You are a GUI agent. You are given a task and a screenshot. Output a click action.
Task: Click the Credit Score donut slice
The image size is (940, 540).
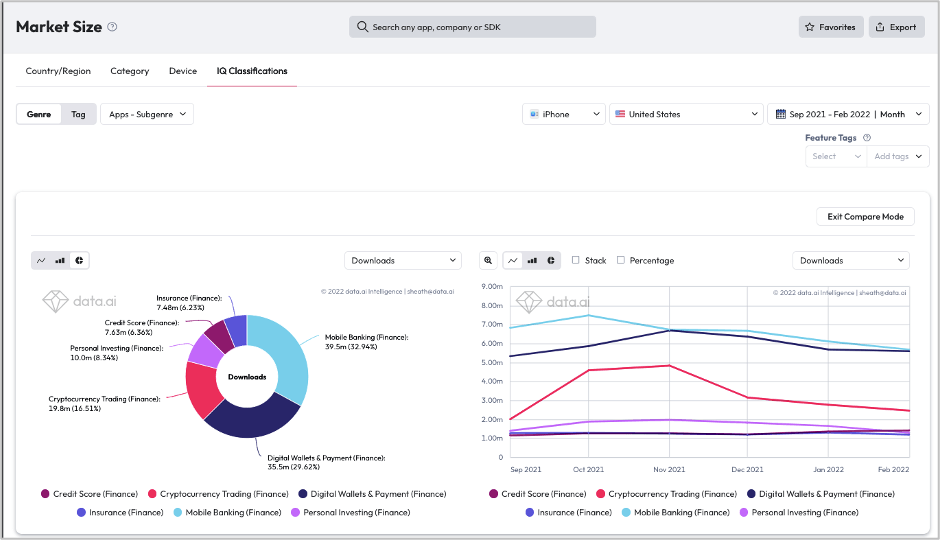tap(218, 336)
